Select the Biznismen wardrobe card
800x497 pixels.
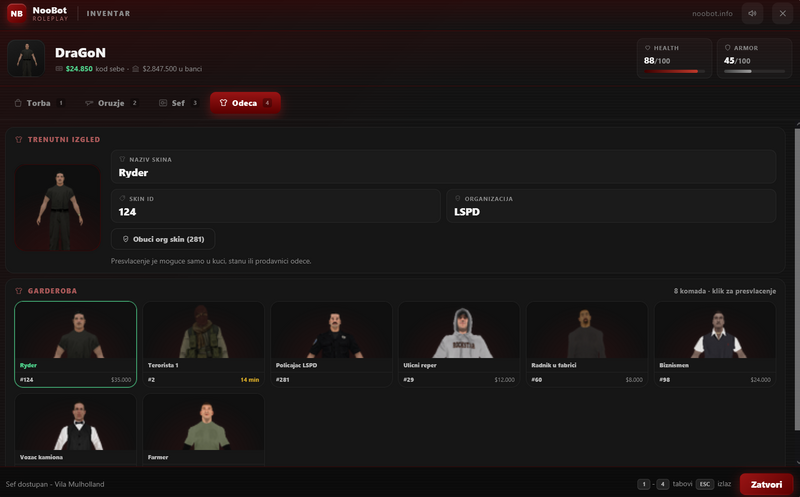click(715, 344)
